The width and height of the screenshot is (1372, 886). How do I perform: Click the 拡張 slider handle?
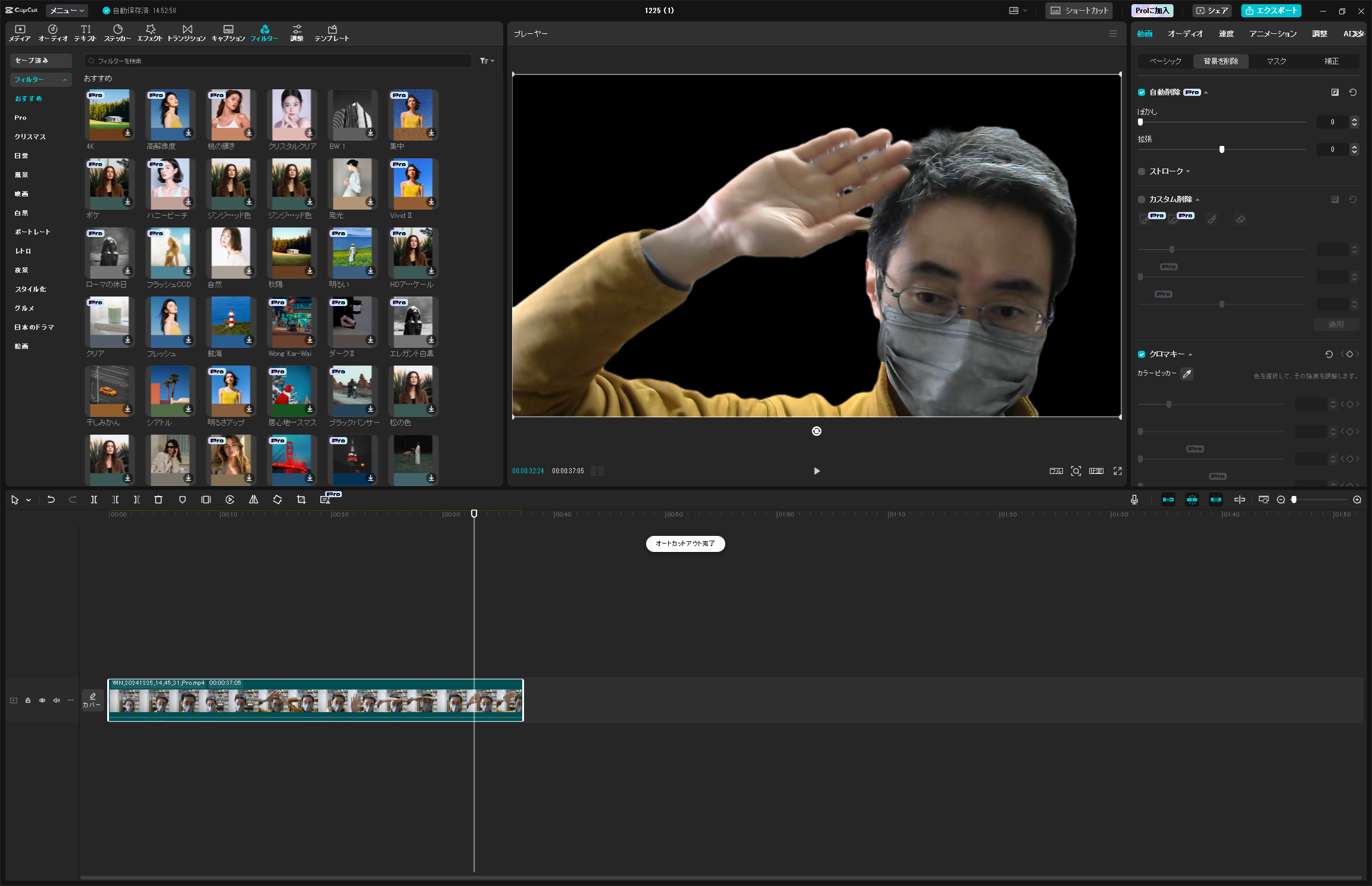pos(1222,149)
